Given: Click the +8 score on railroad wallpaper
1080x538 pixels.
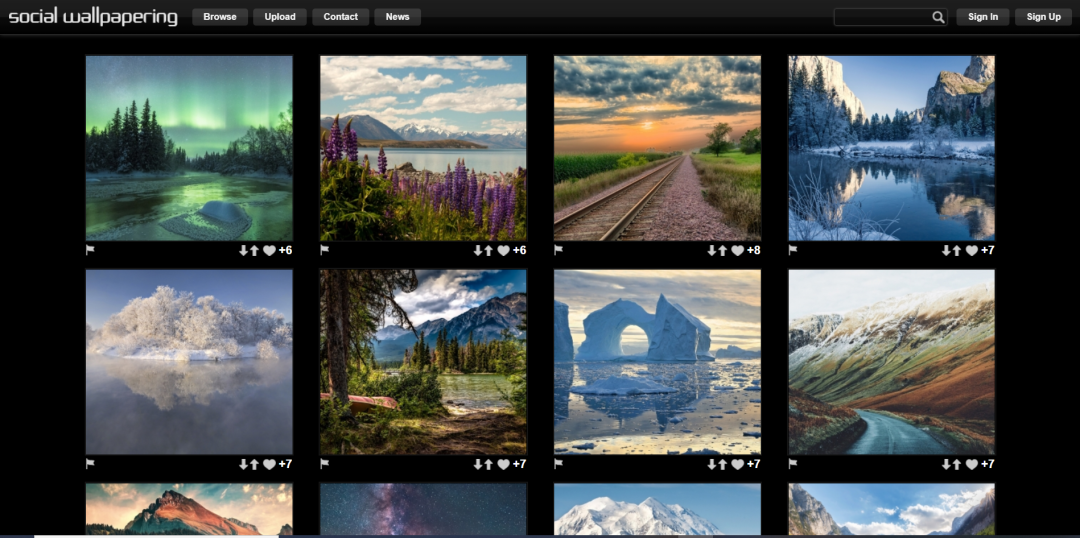Looking at the screenshot, I should [754, 251].
